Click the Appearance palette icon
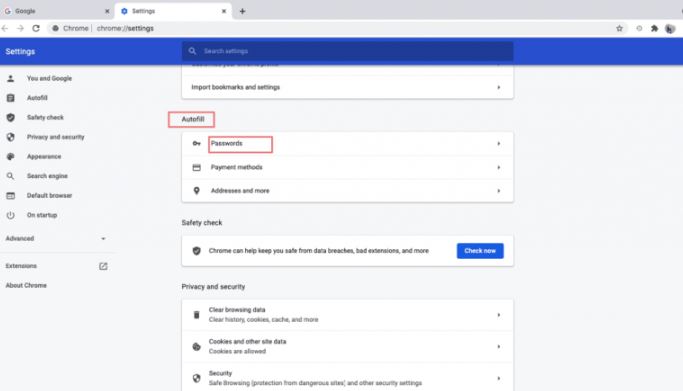 click(10, 156)
